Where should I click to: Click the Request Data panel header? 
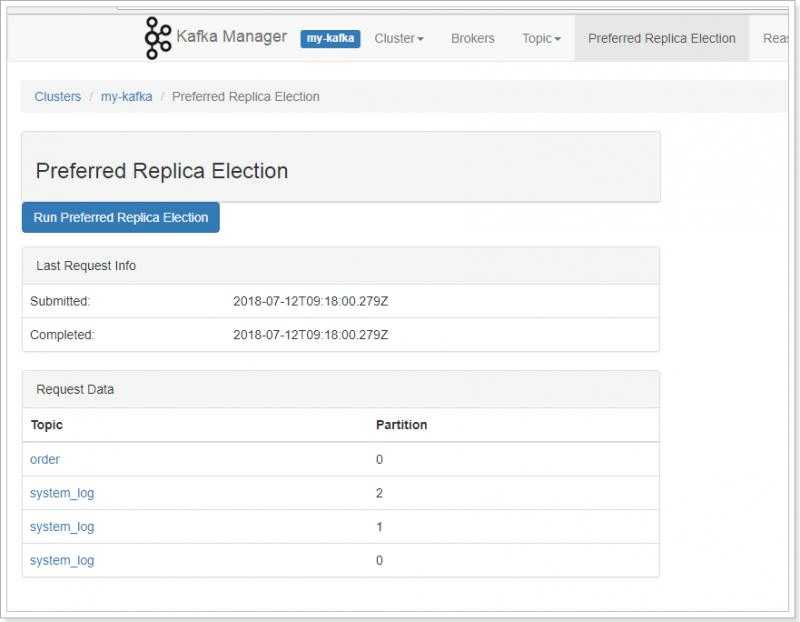[x=75, y=390]
